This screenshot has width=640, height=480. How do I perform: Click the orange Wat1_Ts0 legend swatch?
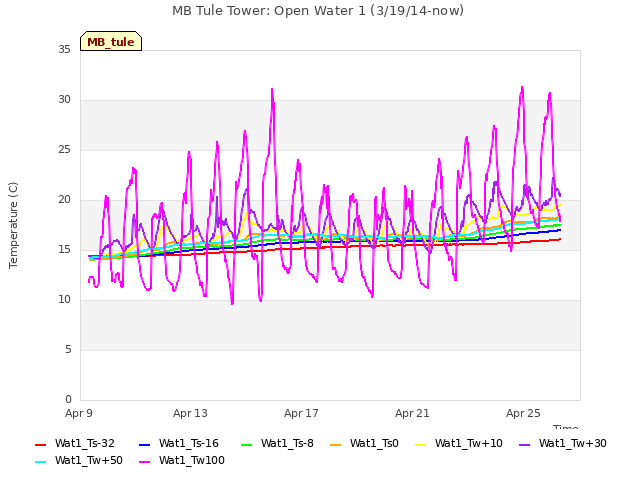tap(336, 444)
